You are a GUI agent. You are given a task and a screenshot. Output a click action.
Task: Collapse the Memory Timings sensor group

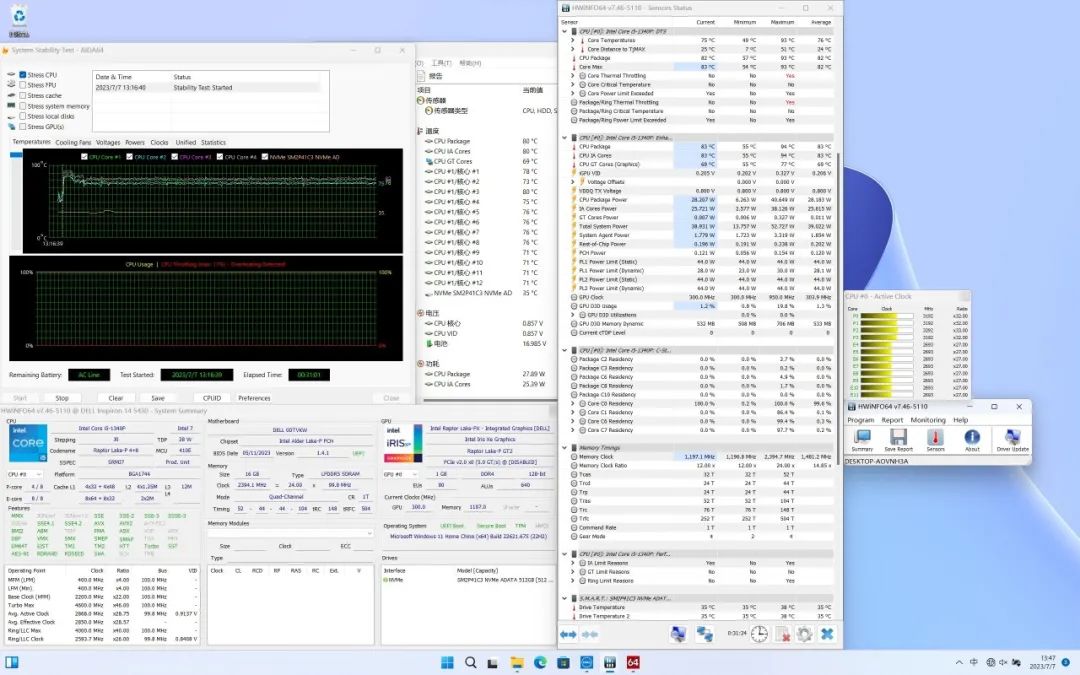pos(565,448)
